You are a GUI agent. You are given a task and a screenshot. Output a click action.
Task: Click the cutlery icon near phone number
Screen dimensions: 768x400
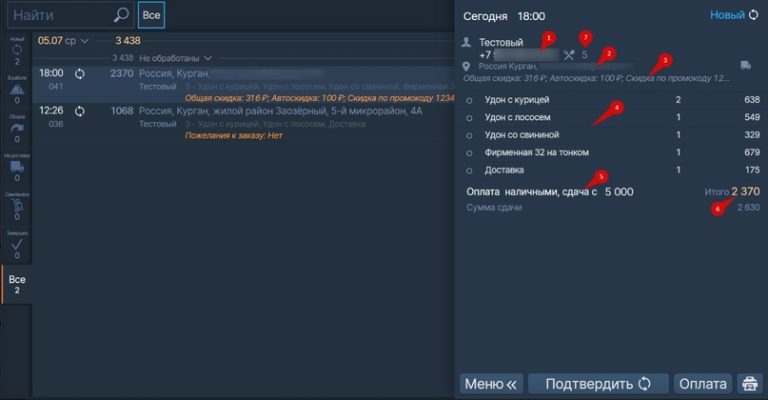570,55
